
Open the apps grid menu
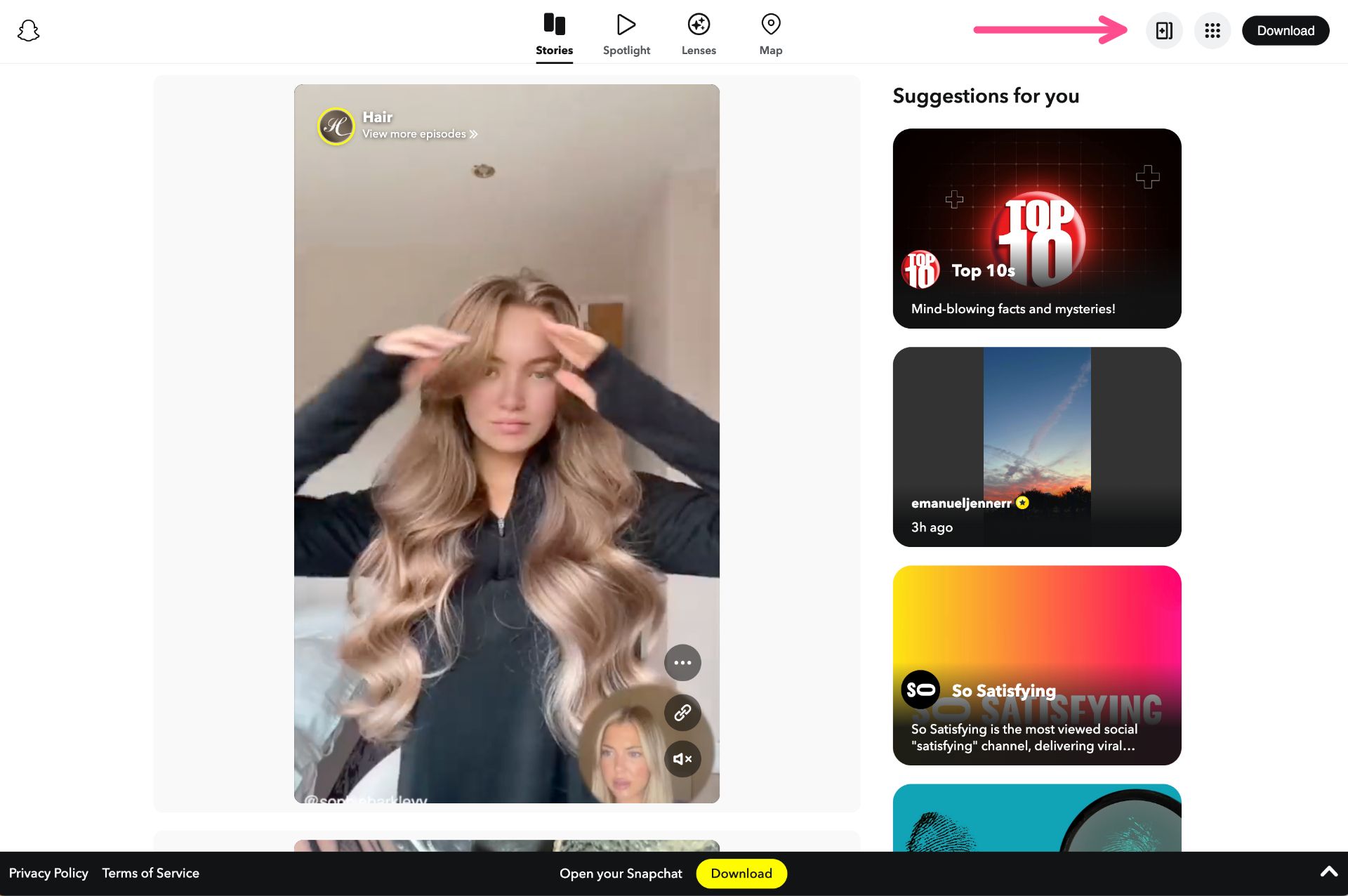click(x=1212, y=30)
